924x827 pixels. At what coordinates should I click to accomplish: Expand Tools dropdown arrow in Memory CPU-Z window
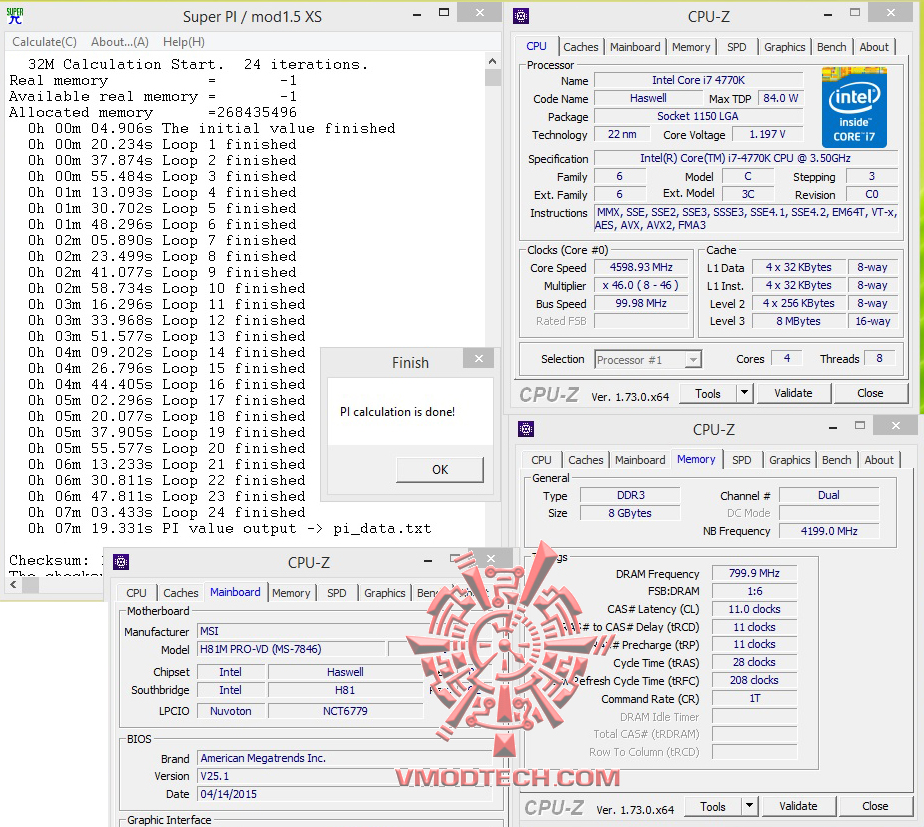pos(750,806)
